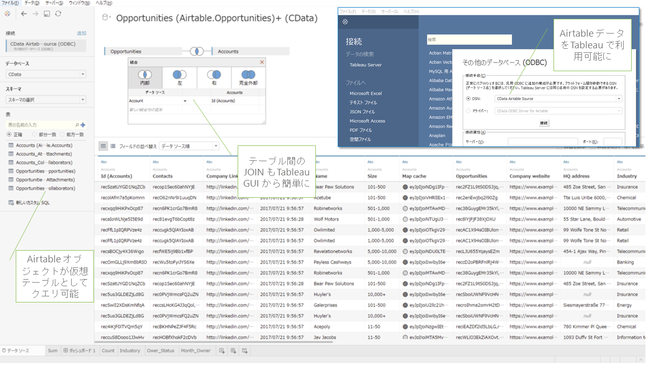Select the left join (左) icon
The width and height of the screenshot is (650, 365).
179,75
